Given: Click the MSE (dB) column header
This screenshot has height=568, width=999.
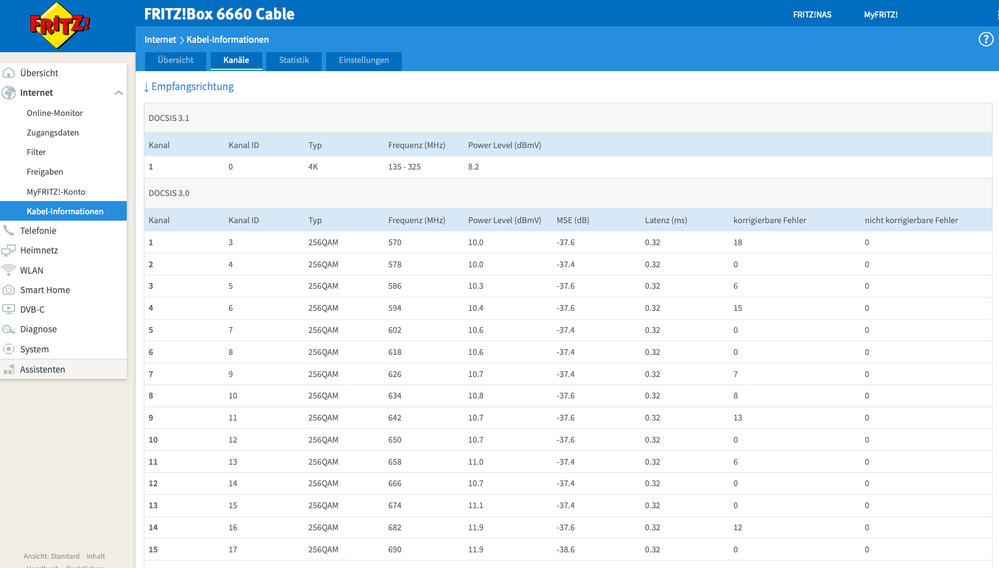Looking at the screenshot, I should click(x=573, y=220).
